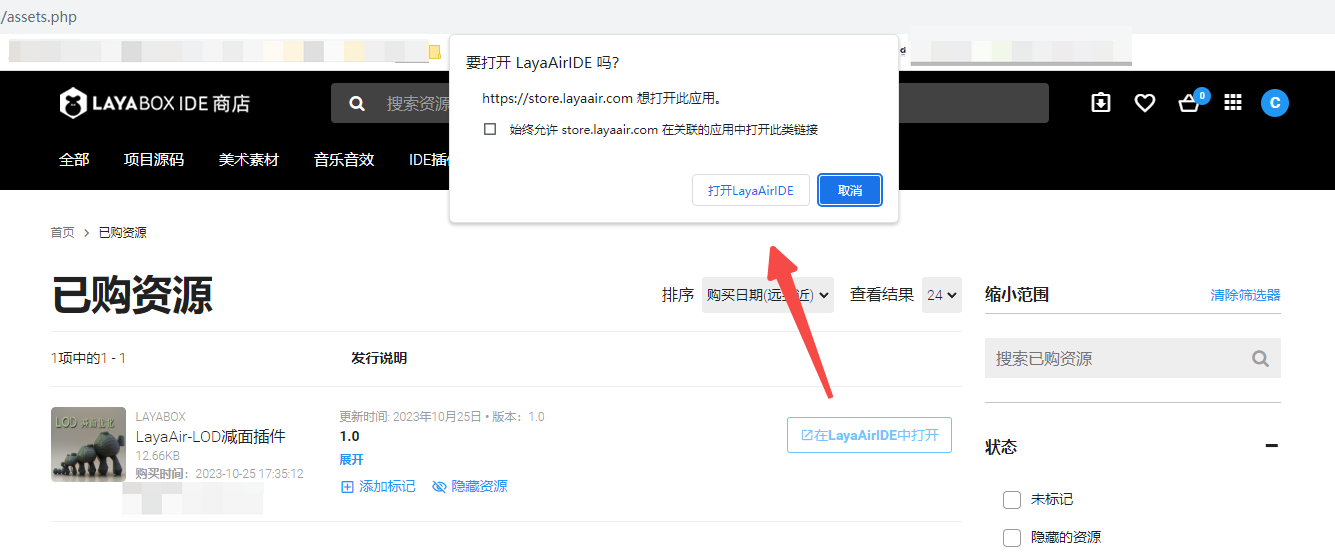Screen dimensions: 1335x552
Task: Open the apps grid icon
Action: (1233, 102)
